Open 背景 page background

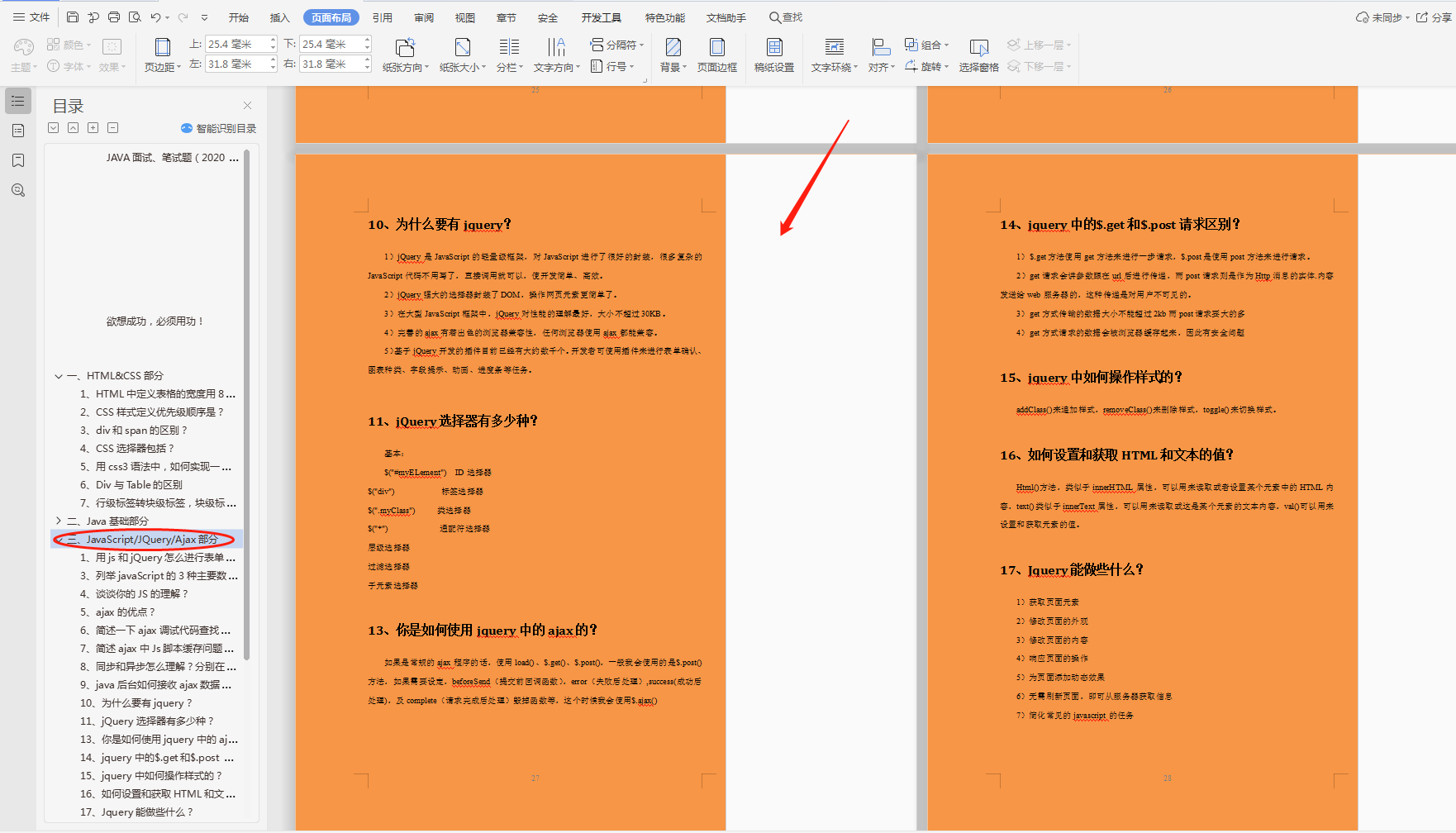(673, 55)
